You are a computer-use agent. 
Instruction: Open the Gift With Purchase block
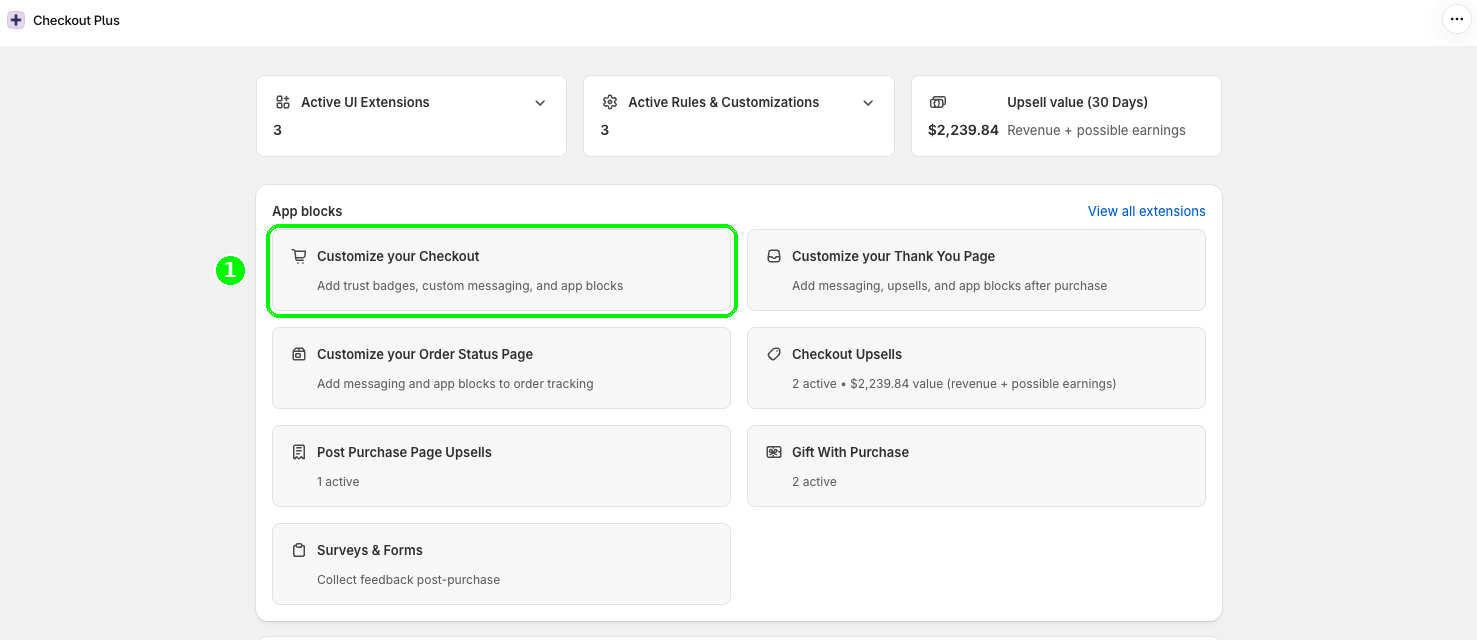pyautogui.click(x=976, y=466)
